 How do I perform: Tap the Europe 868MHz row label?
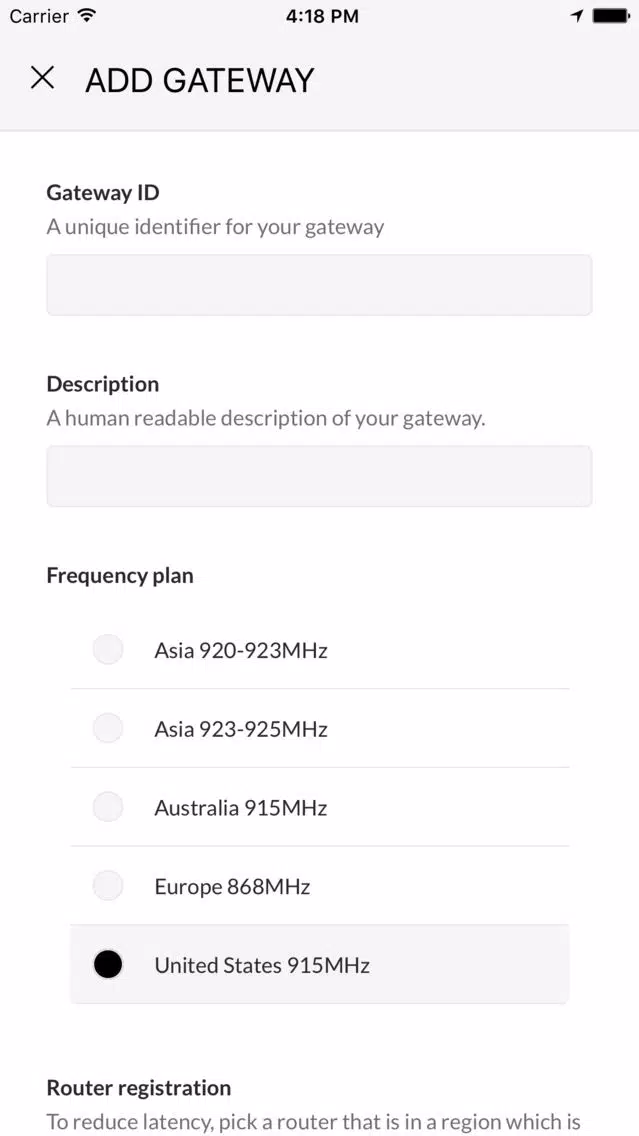click(x=233, y=887)
